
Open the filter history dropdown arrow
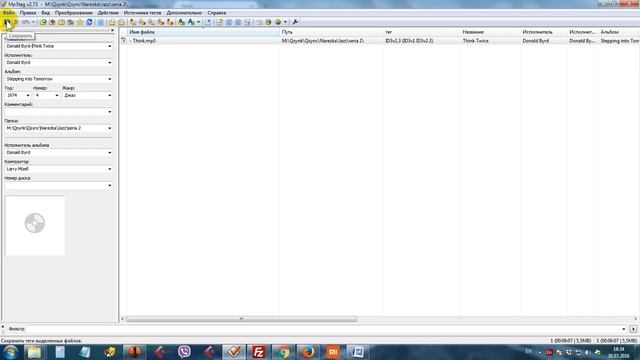point(624,329)
